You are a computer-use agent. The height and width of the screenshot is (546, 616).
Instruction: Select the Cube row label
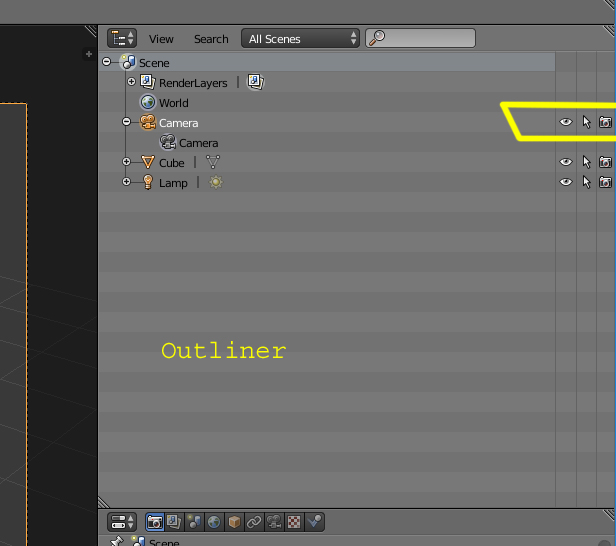(172, 163)
